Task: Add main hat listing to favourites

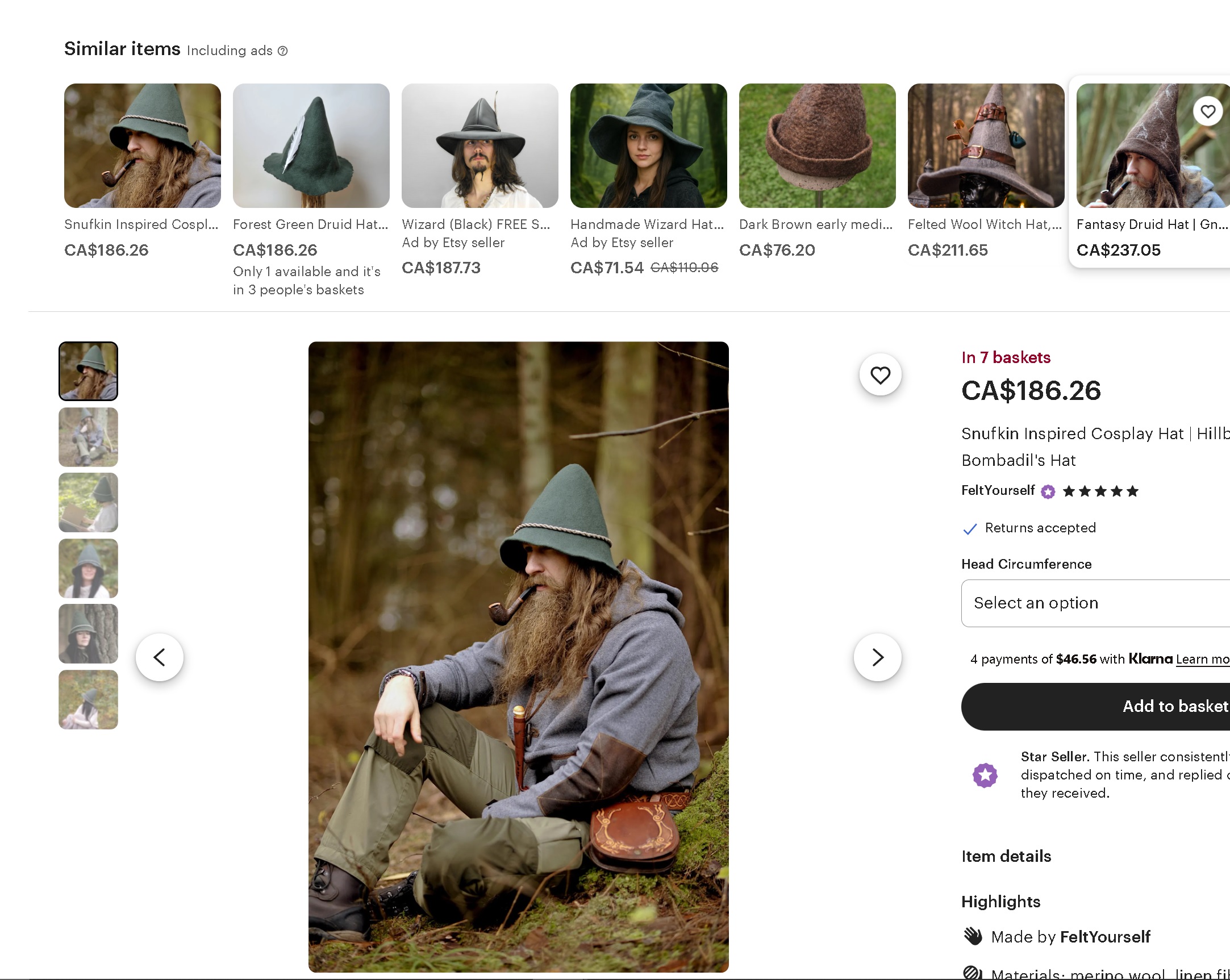Action: point(879,375)
